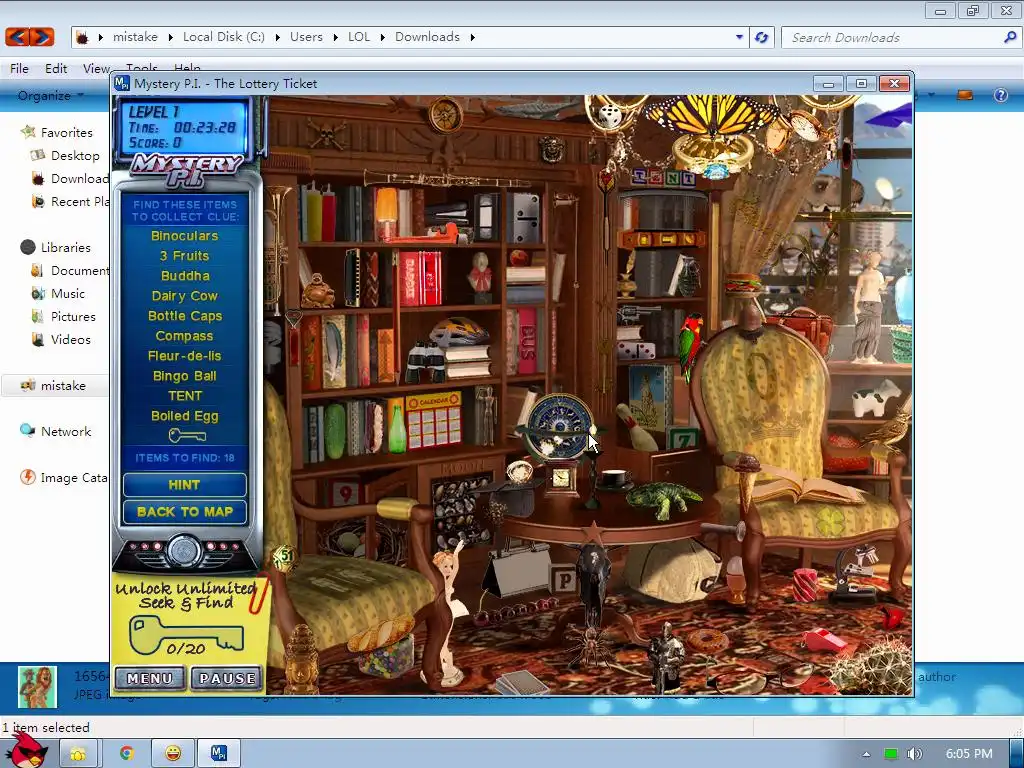Click the green glass bottle

coord(397,428)
